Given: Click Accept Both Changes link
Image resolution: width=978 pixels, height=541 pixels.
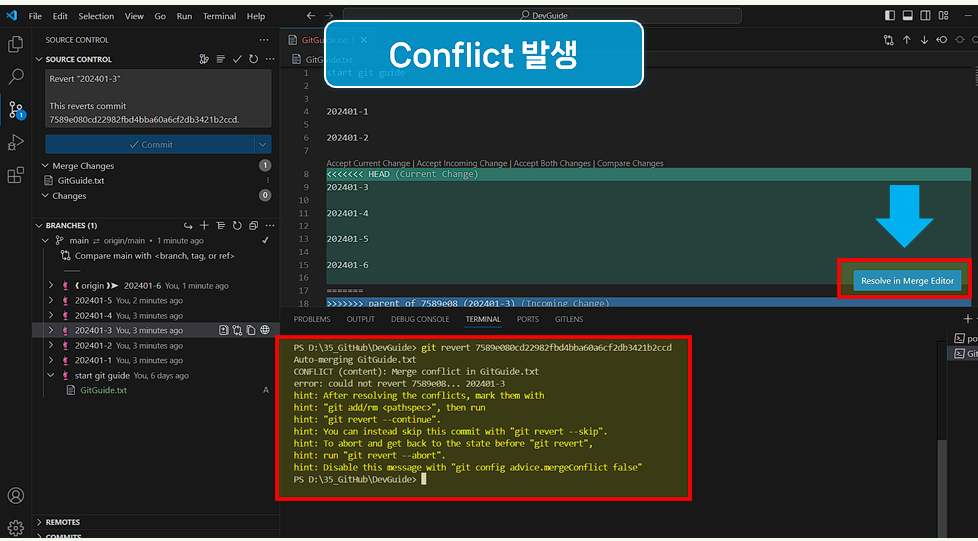Looking at the screenshot, I should 552,163.
